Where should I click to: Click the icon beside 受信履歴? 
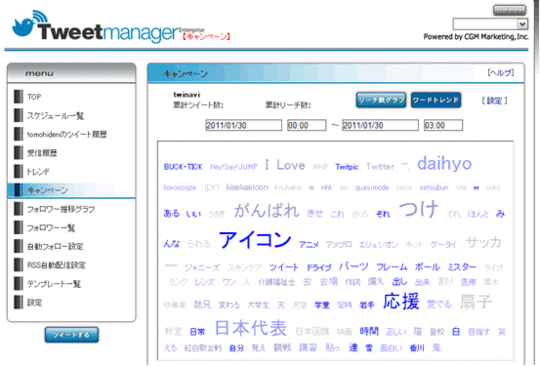click(x=19, y=153)
